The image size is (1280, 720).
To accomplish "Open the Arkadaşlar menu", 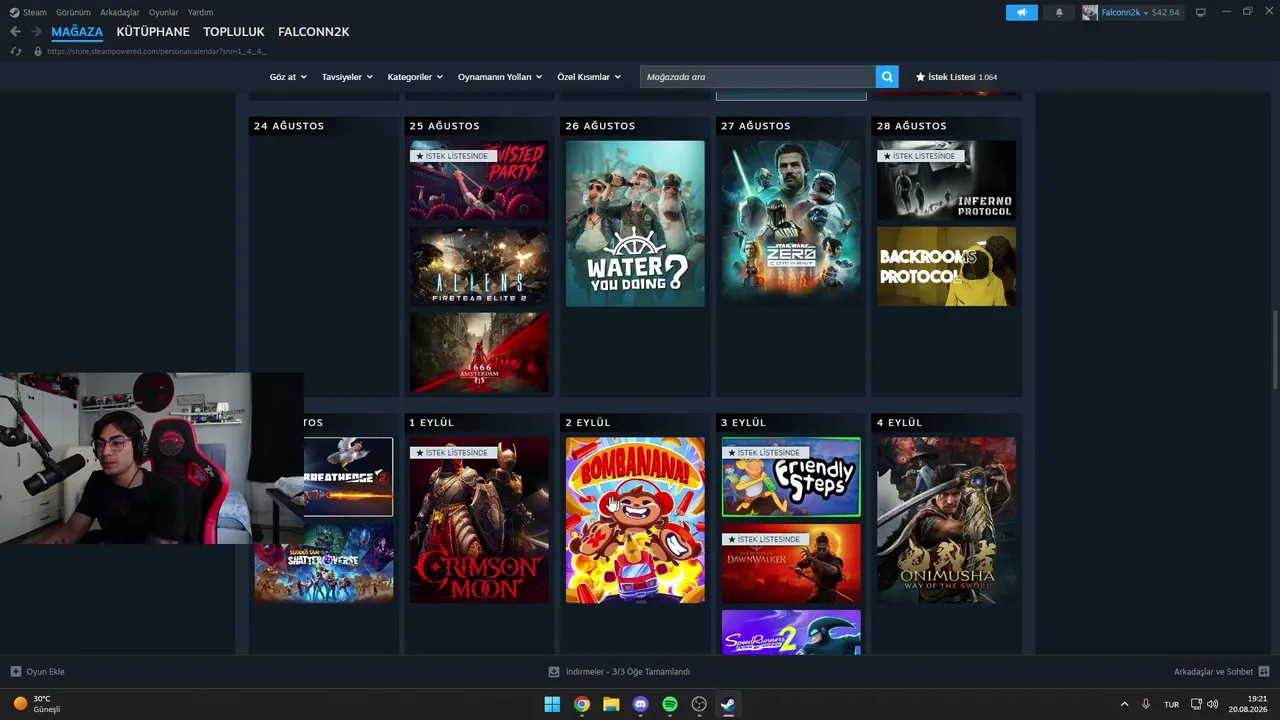I will 120,12.
